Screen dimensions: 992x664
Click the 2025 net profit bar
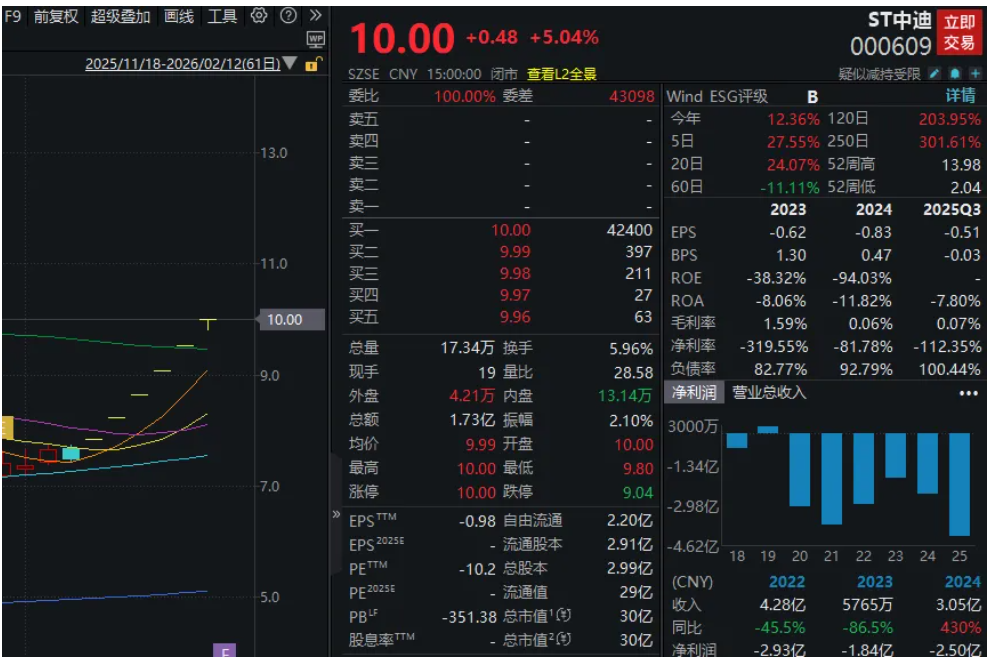click(x=960, y=484)
